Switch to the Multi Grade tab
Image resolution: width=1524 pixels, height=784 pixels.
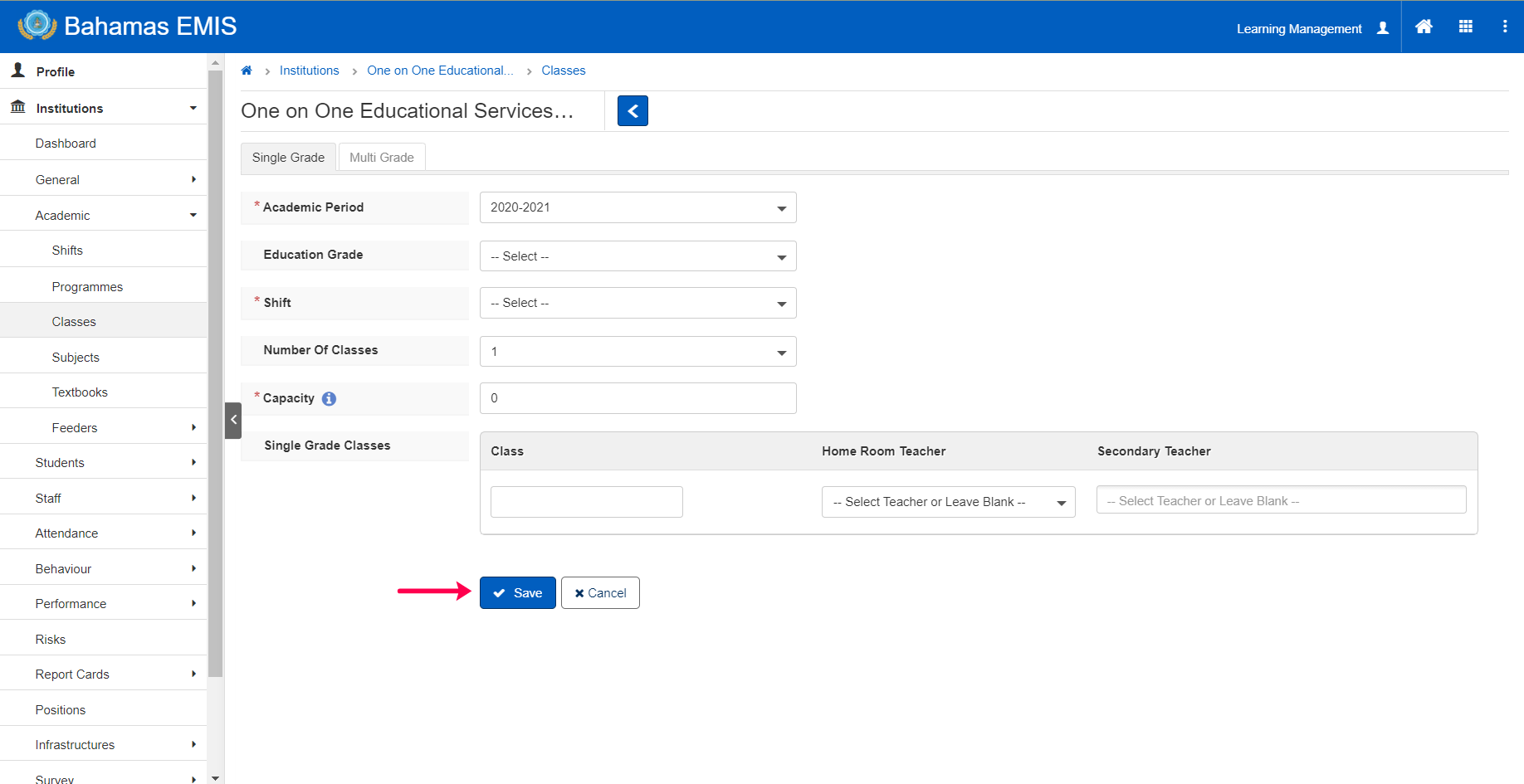(382, 158)
